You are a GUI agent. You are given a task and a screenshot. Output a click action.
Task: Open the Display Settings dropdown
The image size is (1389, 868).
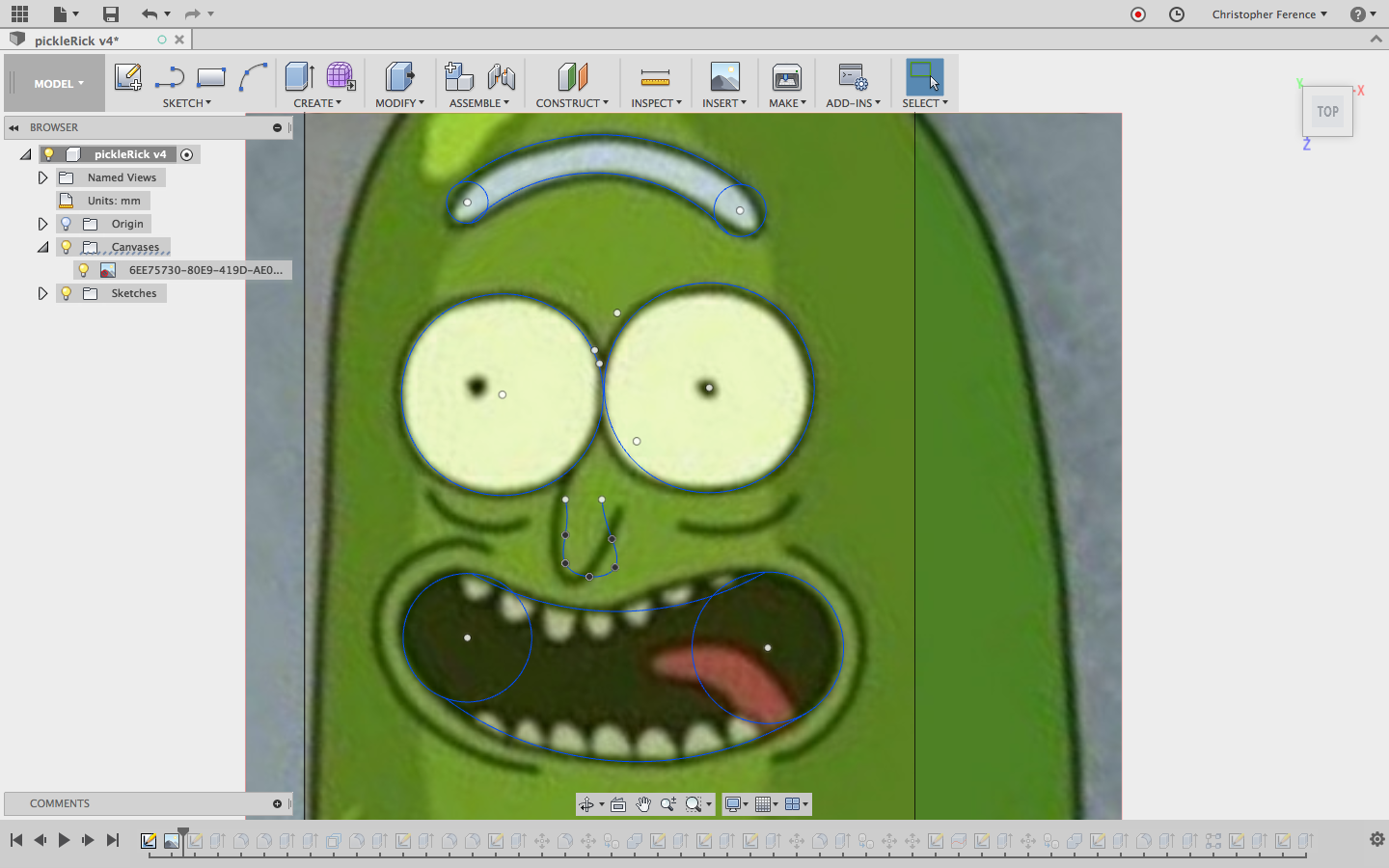coord(735,803)
